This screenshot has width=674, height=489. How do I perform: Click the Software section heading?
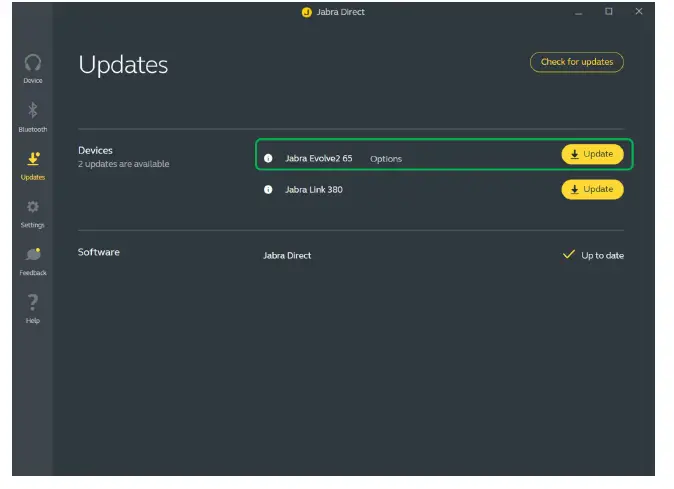pos(99,252)
